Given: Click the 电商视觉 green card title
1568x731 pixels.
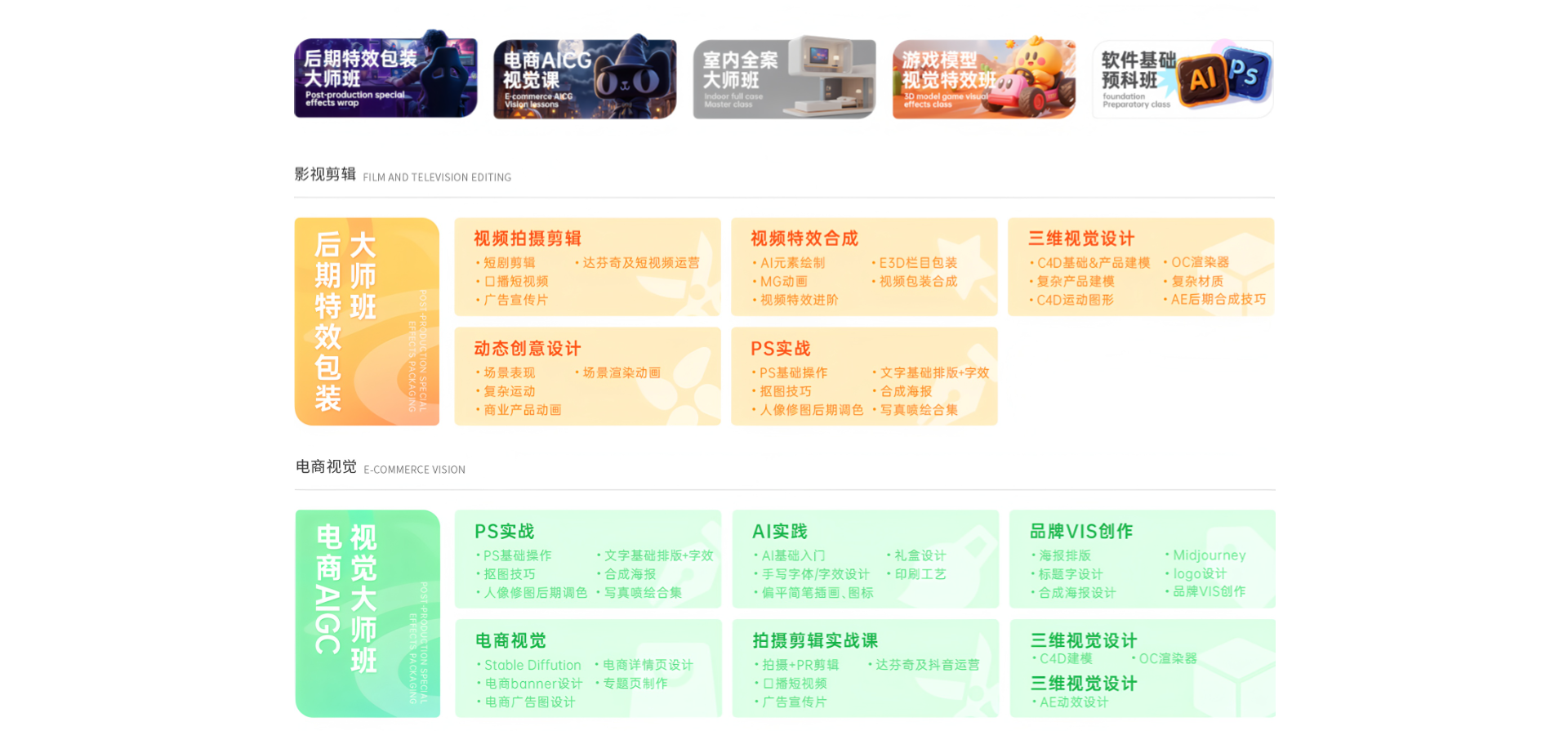Looking at the screenshot, I should tap(510, 641).
